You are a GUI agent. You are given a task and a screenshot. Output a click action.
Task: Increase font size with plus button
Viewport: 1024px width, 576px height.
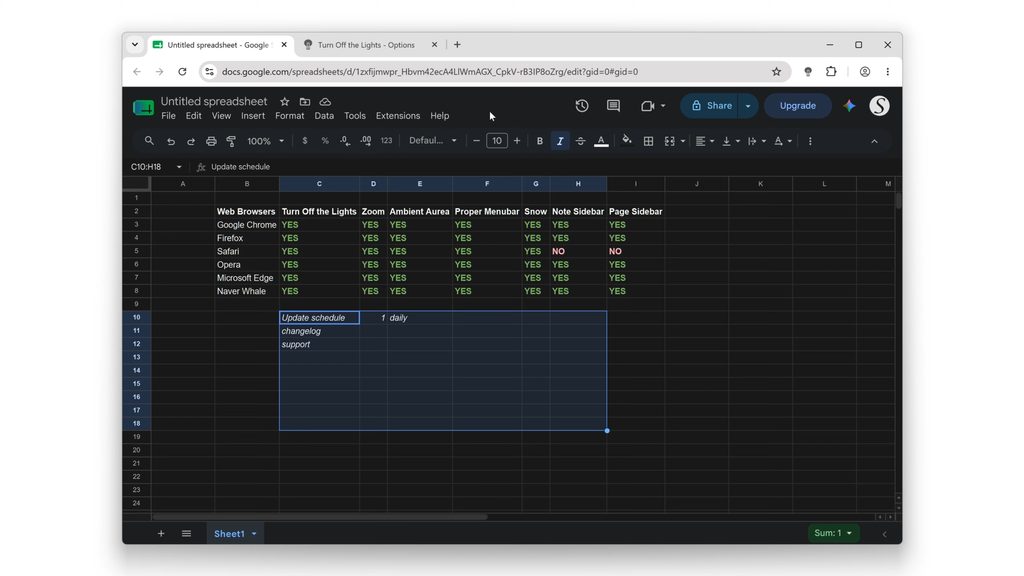(517, 141)
